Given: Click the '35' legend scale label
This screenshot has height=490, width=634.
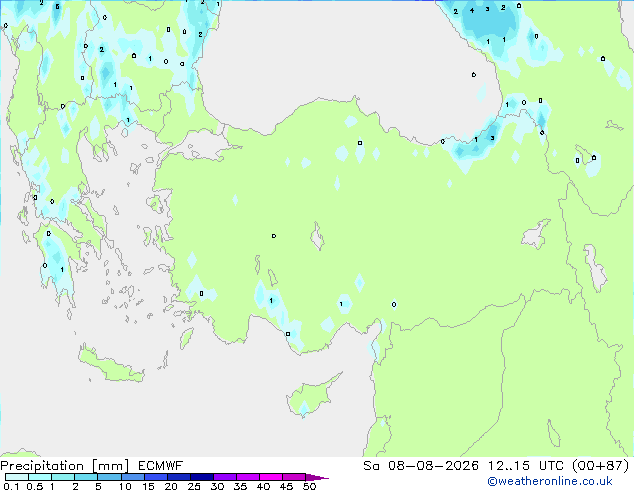Looking at the screenshot, I should coord(240,486).
